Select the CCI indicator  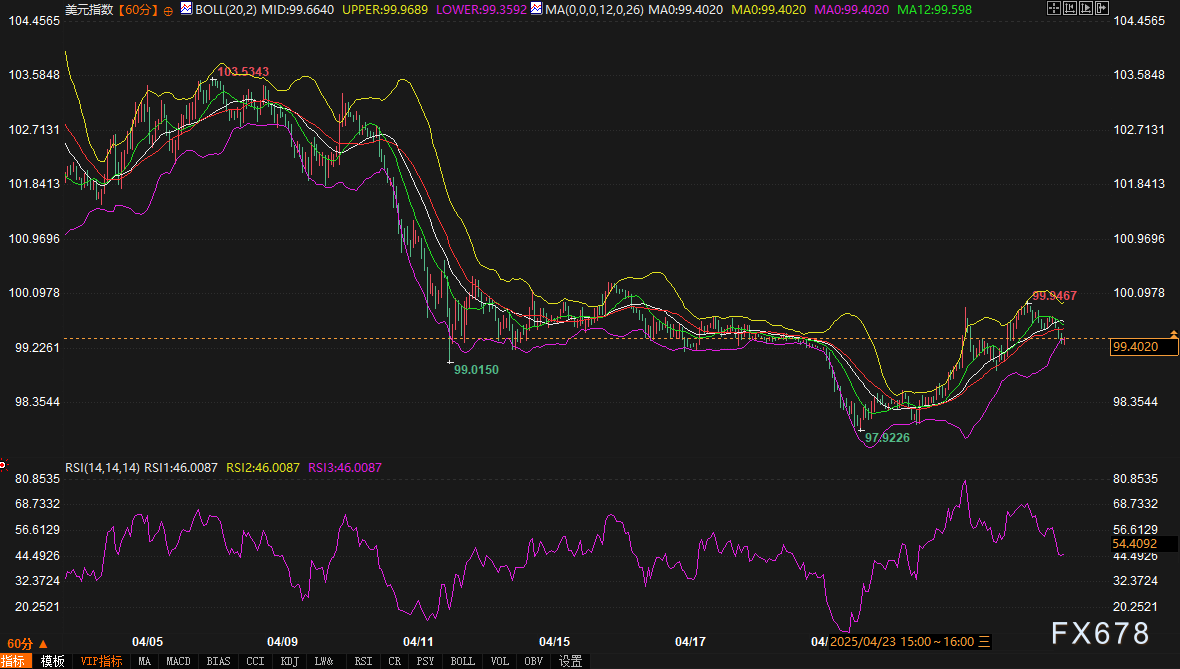[x=255, y=661]
